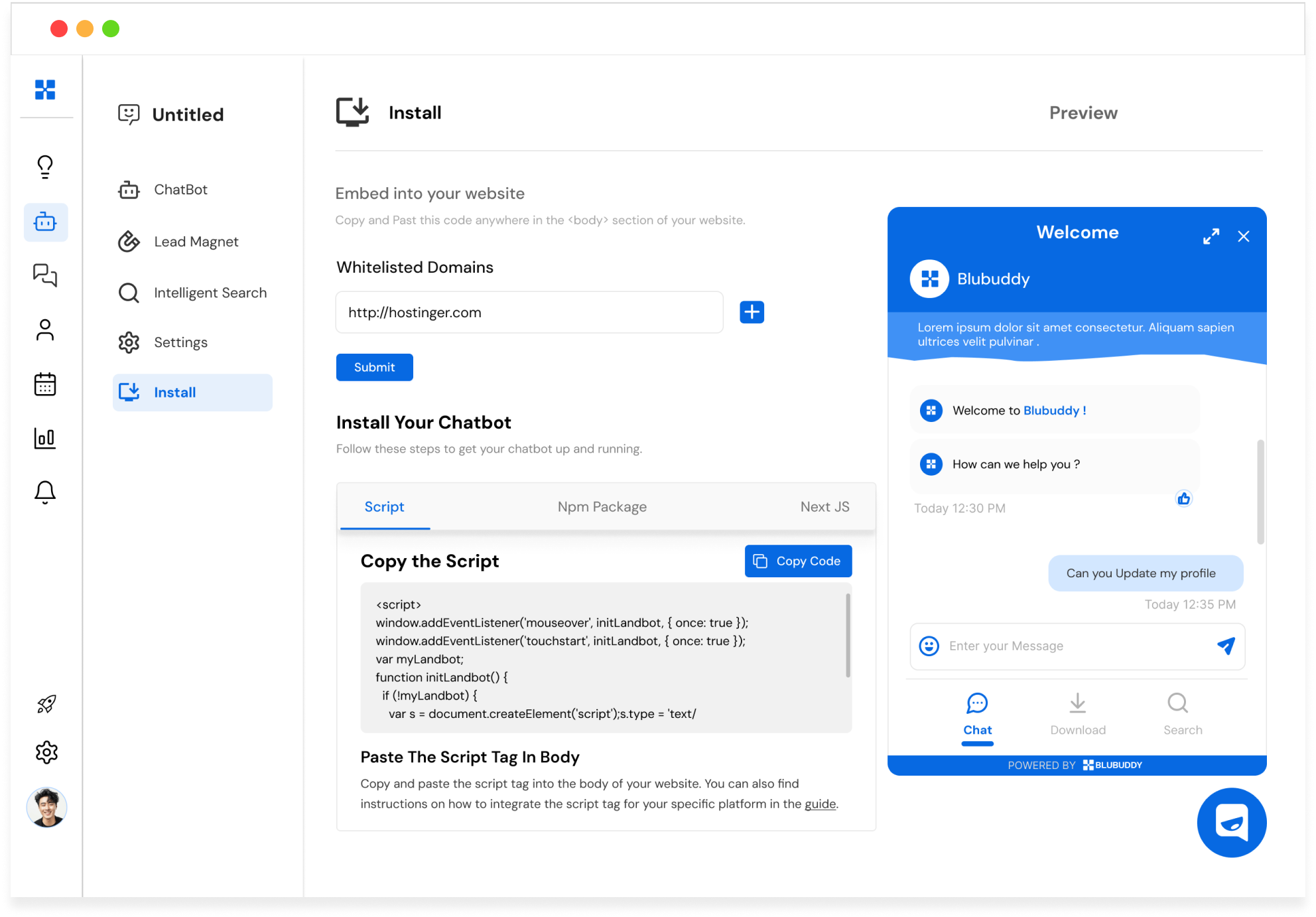Switch to the Npm Package tab

point(602,505)
